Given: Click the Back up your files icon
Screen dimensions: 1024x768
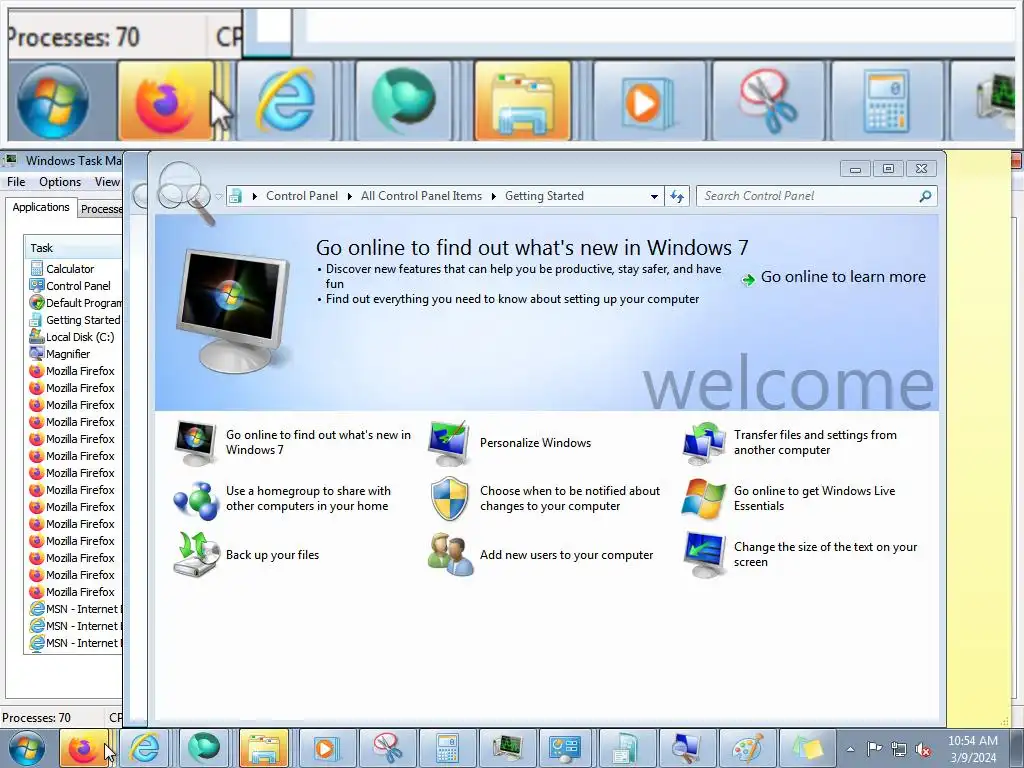Looking at the screenshot, I should click(196, 555).
